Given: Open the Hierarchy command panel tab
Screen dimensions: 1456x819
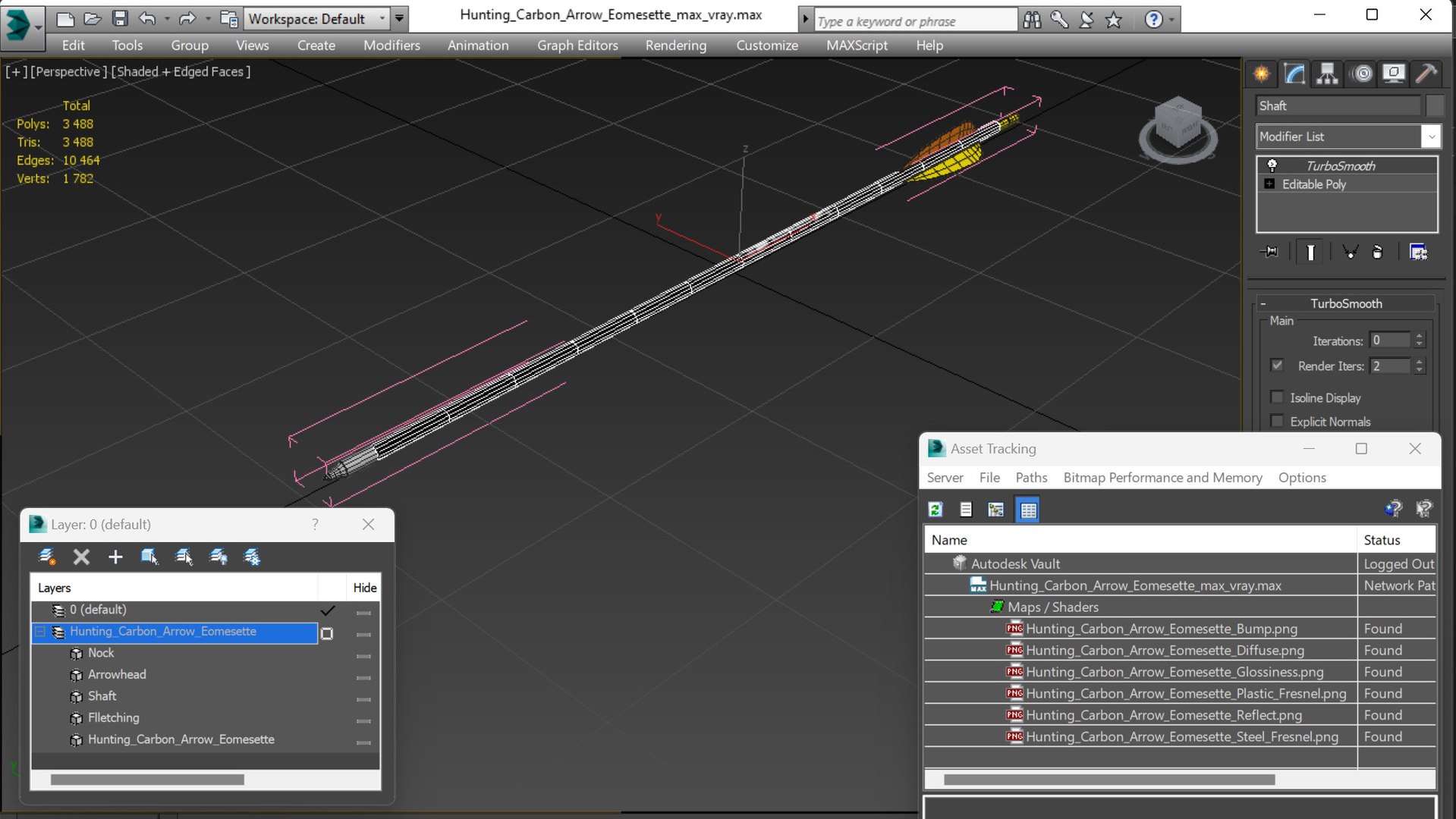Looking at the screenshot, I should tap(1327, 74).
